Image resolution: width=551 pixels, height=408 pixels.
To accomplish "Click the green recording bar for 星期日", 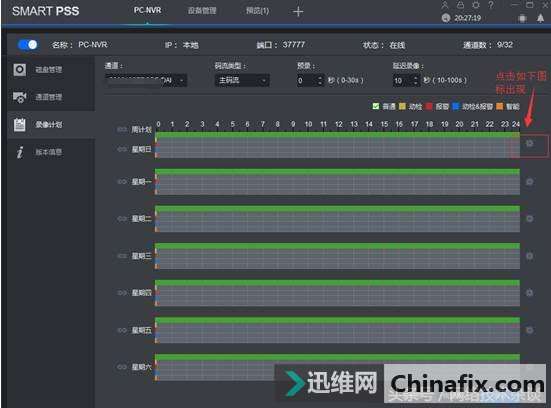I will (337, 135).
